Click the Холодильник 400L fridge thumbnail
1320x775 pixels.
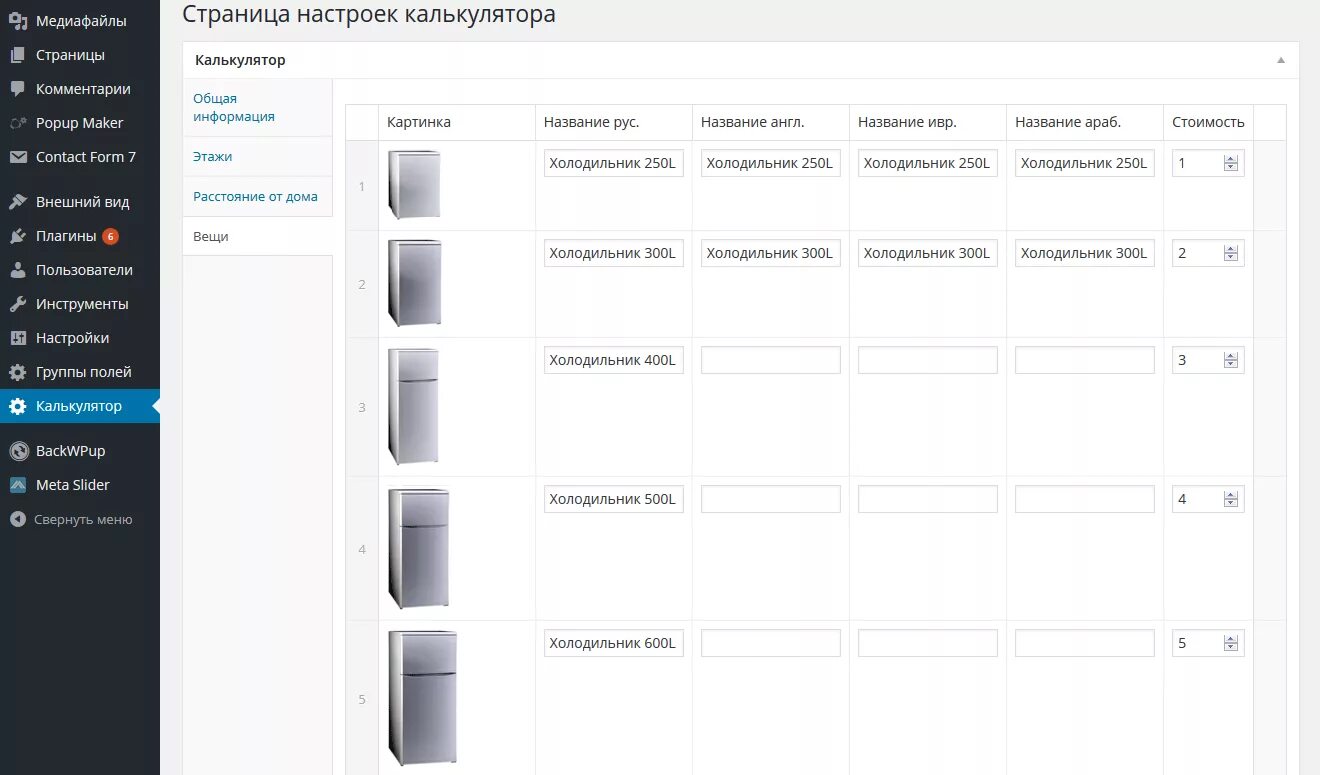click(414, 406)
